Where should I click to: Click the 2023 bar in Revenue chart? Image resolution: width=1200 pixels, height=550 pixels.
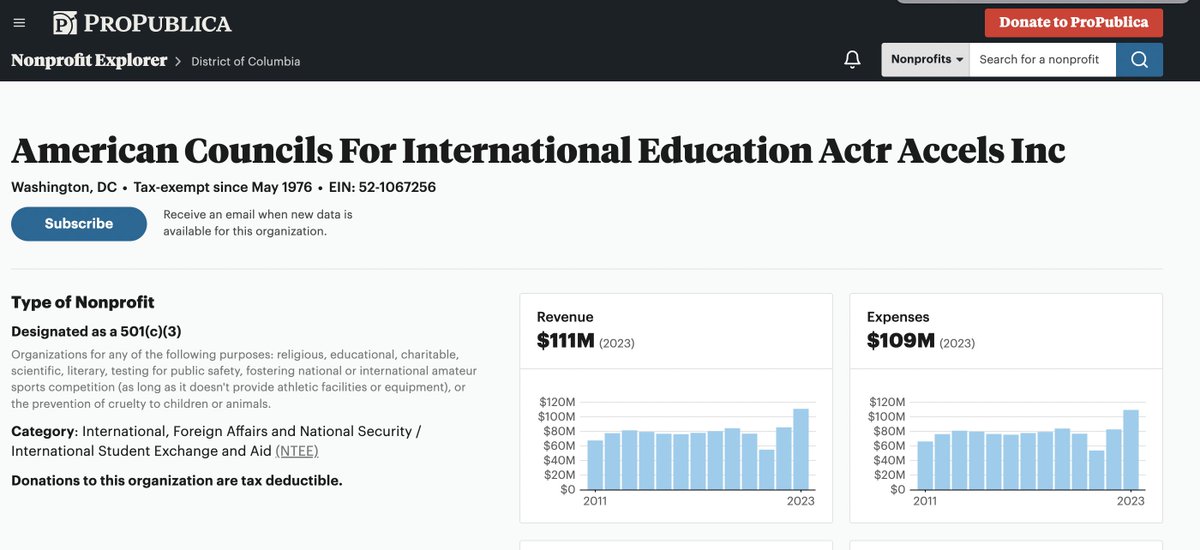pos(801,449)
